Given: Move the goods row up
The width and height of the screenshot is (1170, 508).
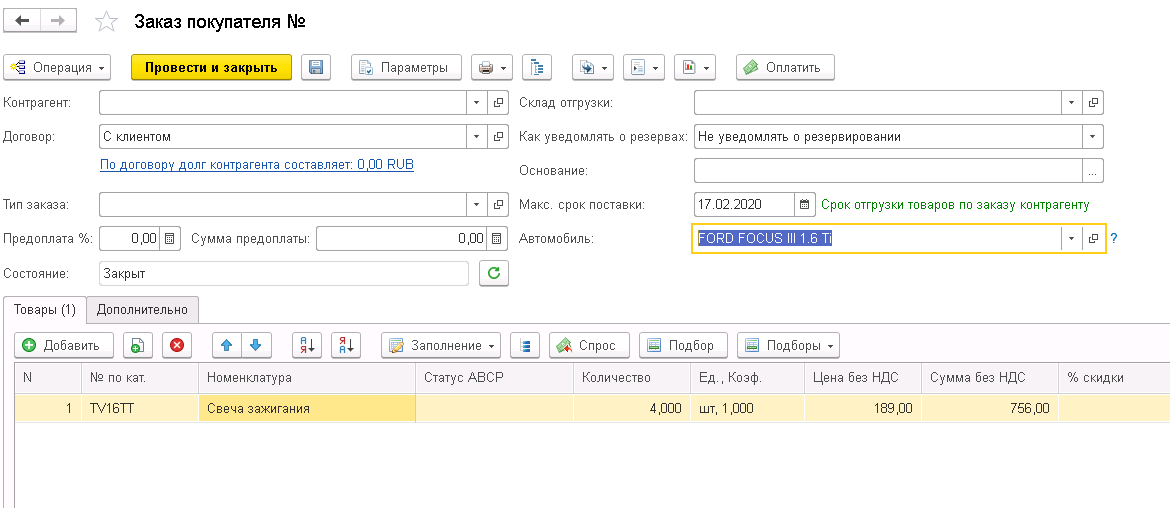Looking at the screenshot, I should [x=227, y=345].
